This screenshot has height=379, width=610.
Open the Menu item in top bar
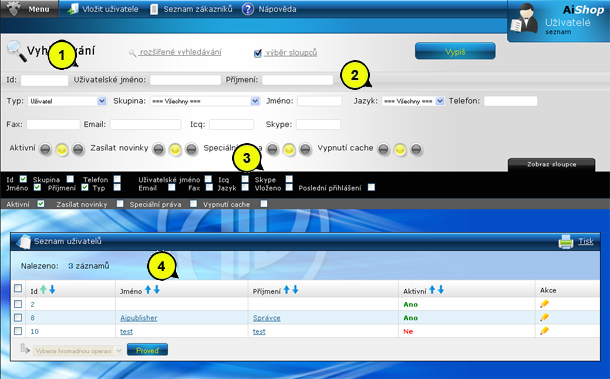tap(30, 9)
